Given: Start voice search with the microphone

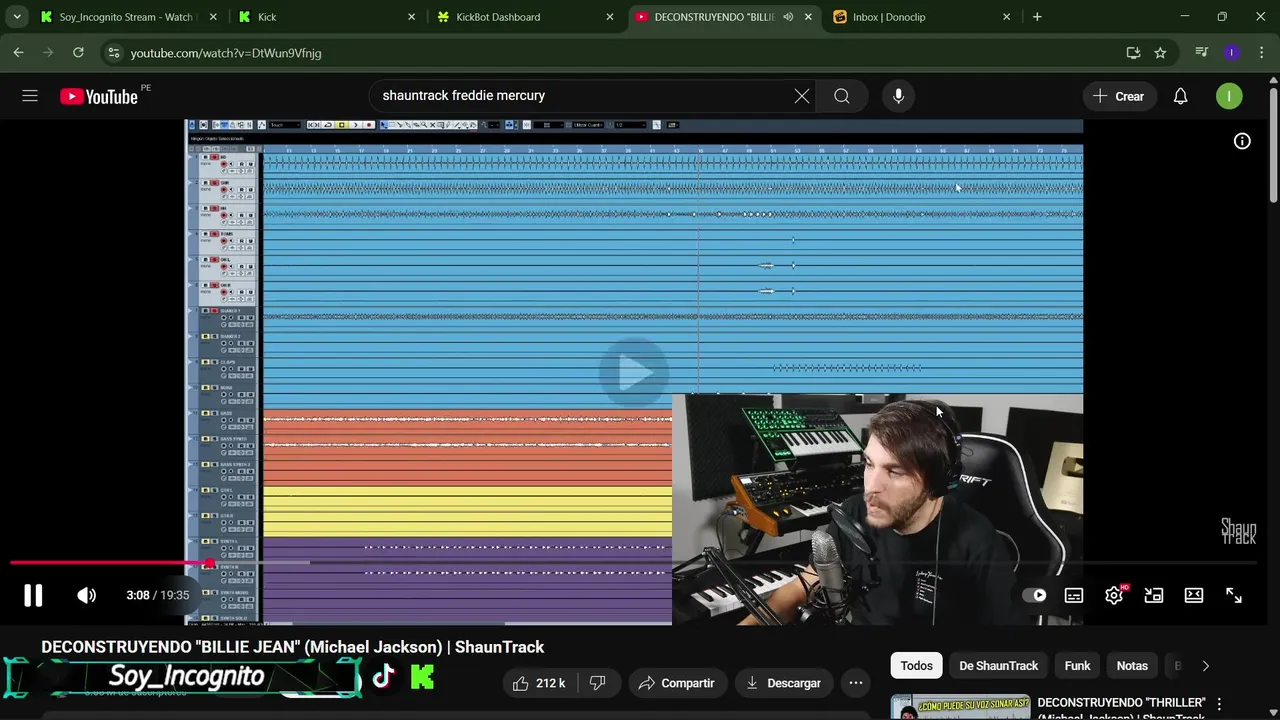Looking at the screenshot, I should pyautogui.click(x=898, y=96).
